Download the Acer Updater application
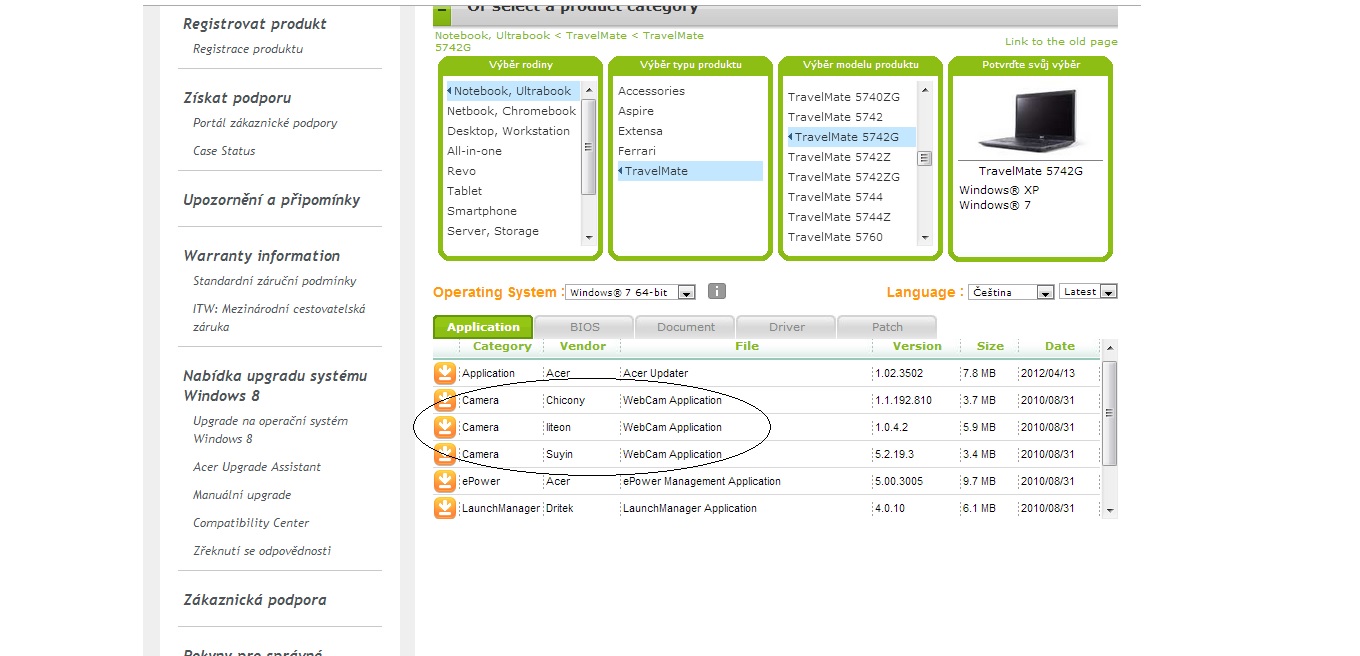The image size is (1360, 656). click(444, 373)
